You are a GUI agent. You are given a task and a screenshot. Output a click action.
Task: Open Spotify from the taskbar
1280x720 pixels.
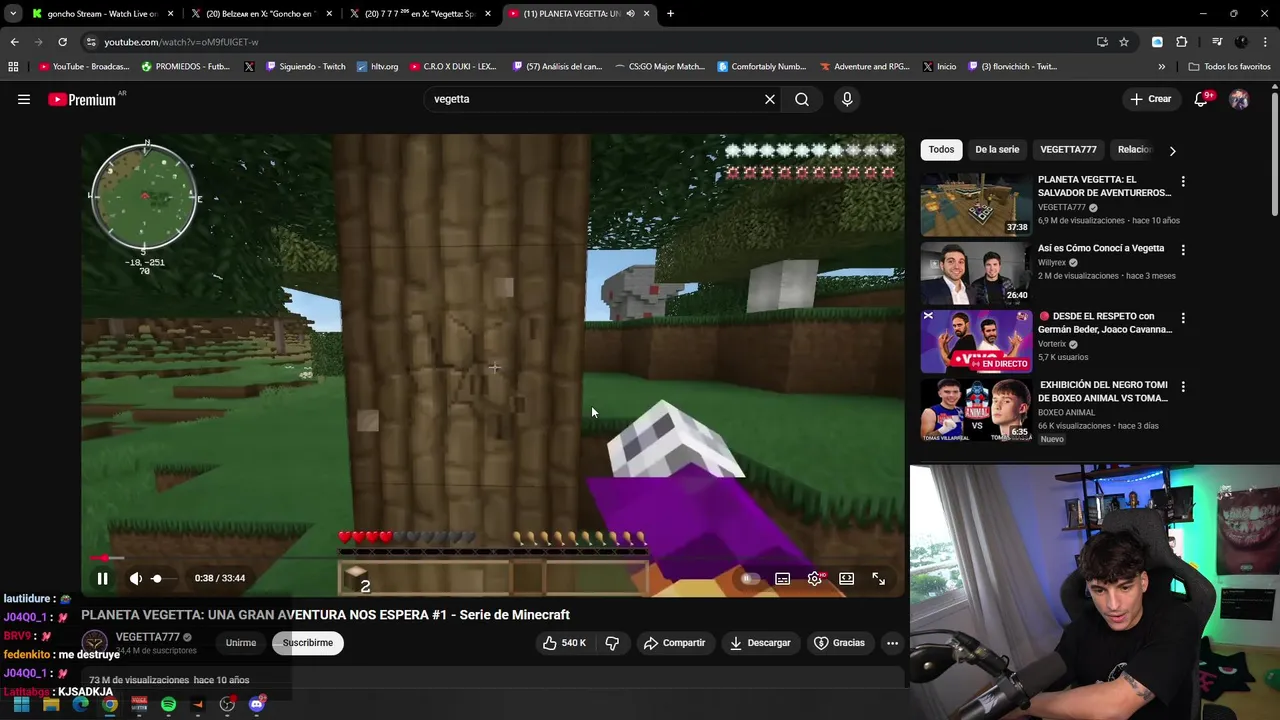[168, 705]
